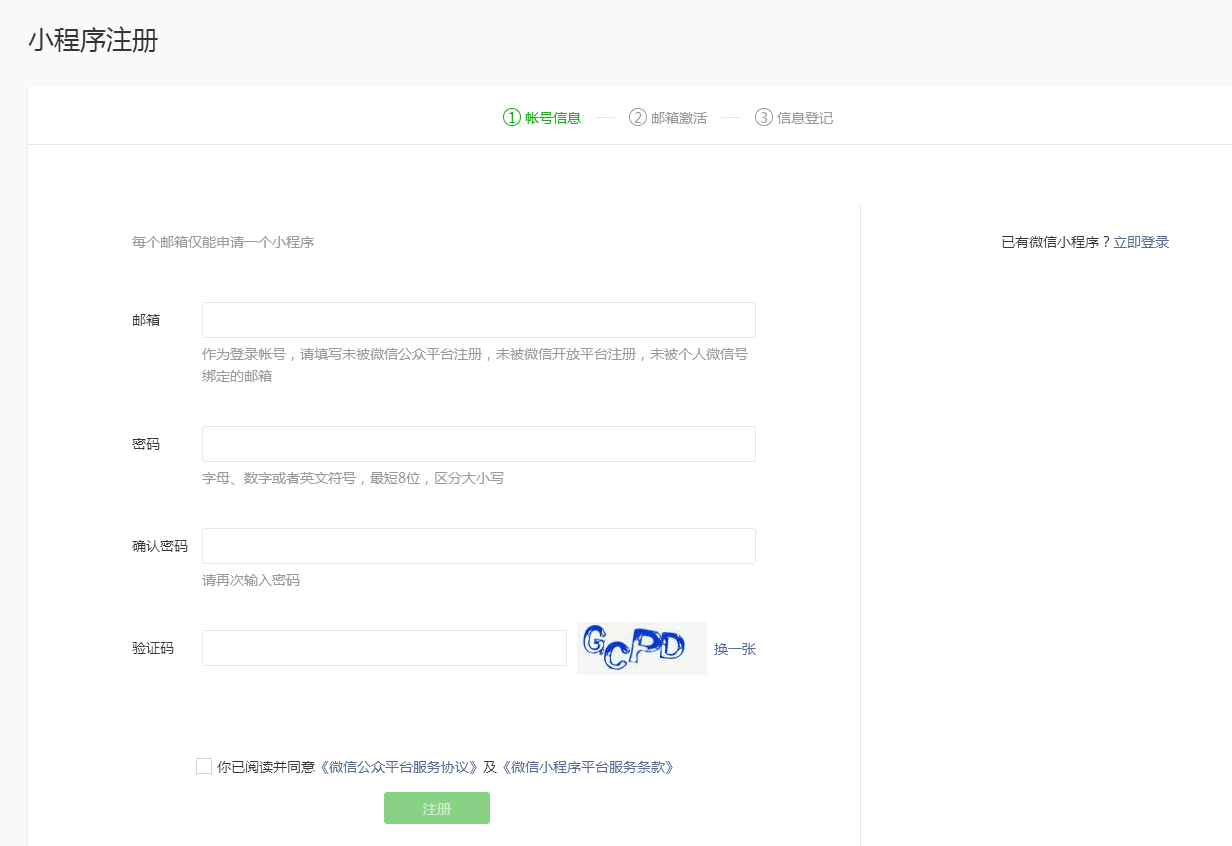This screenshot has width=1232, height=846.
Task: Open the 立即登录 link
Action: pos(1141,242)
